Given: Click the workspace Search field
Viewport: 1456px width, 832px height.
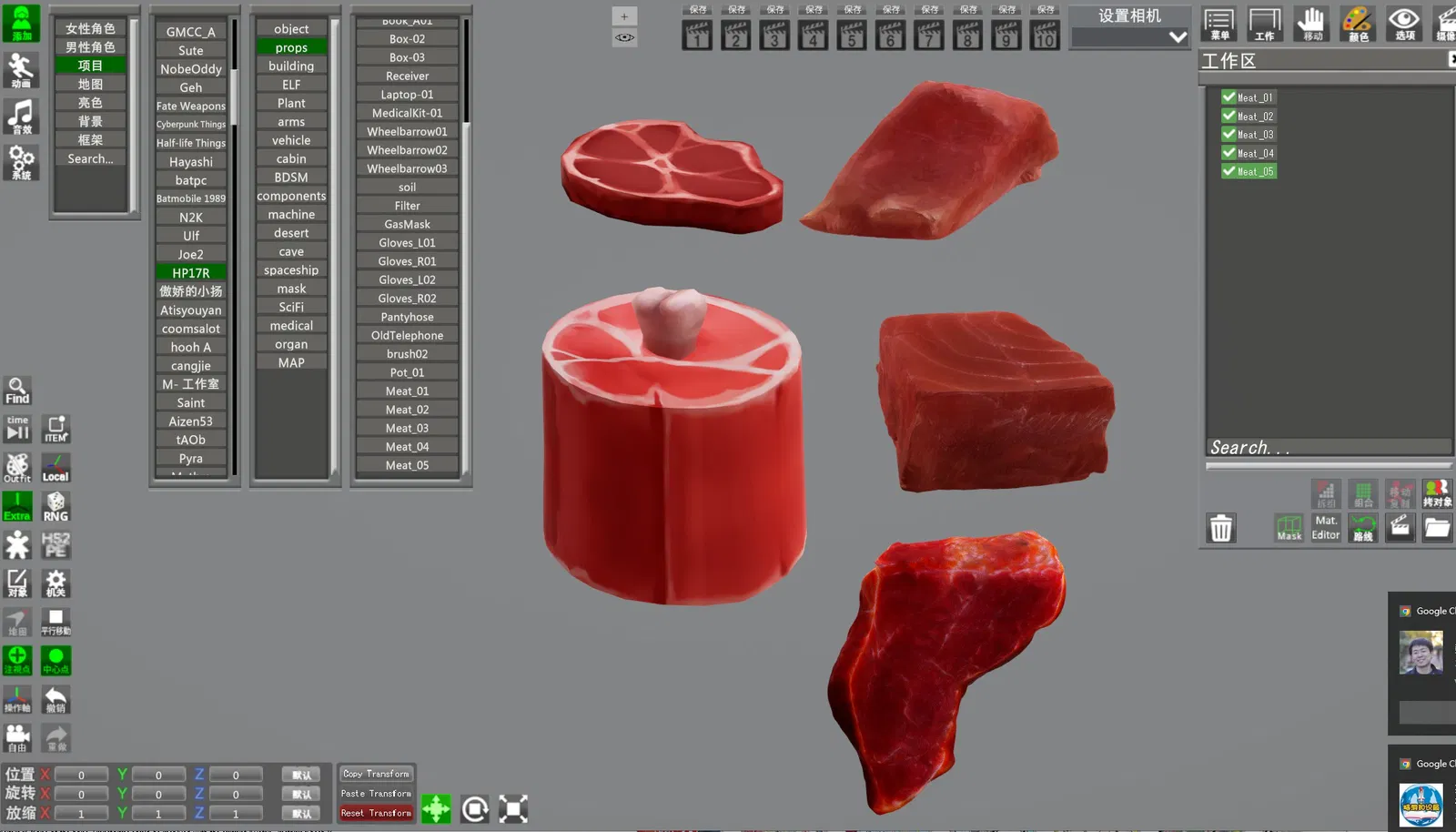Looking at the screenshot, I should point(1329,447).
